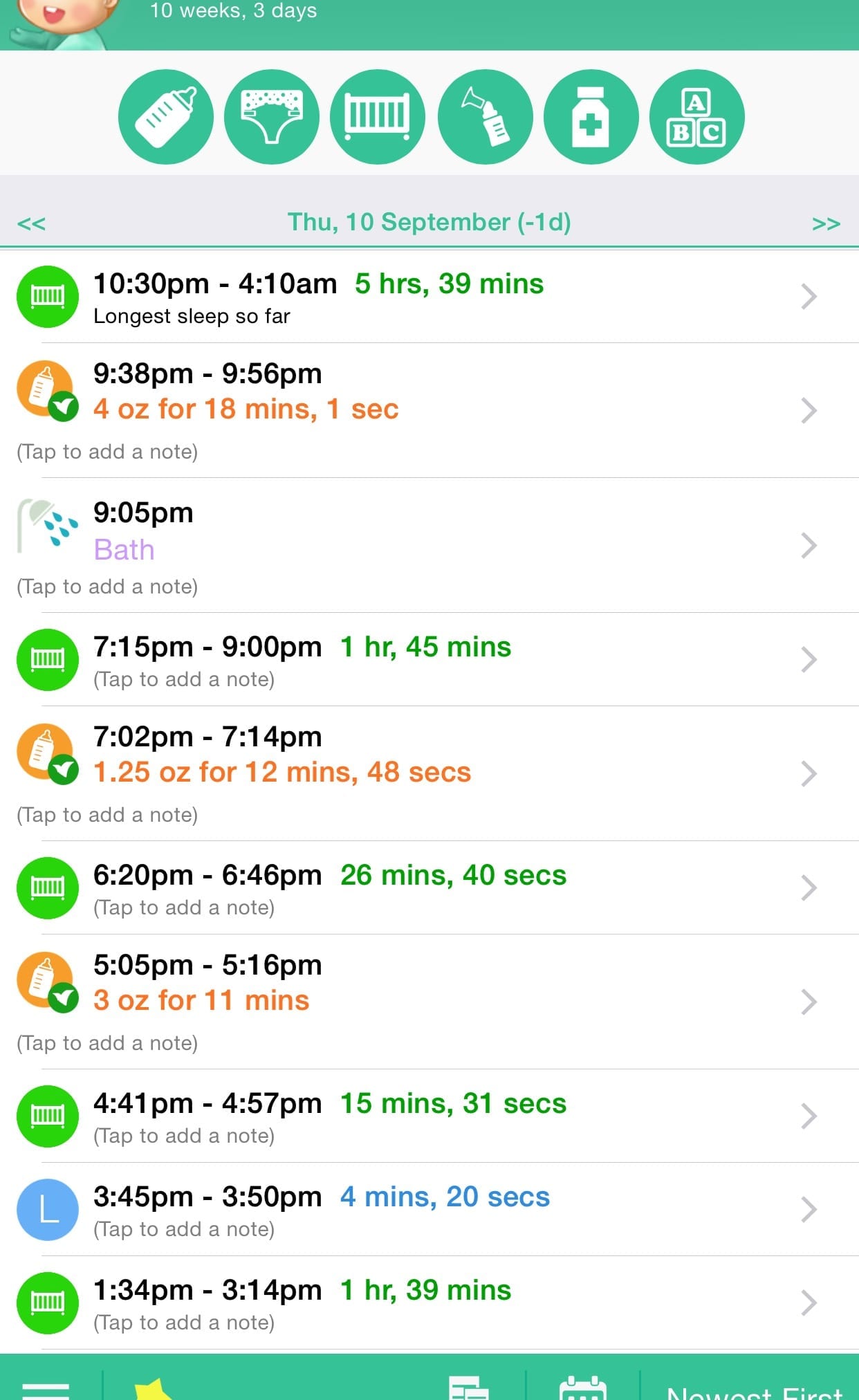Add a note under the 9:38pm feed
The width and height of the screenshot is (859, 1400).
[107, 452]
